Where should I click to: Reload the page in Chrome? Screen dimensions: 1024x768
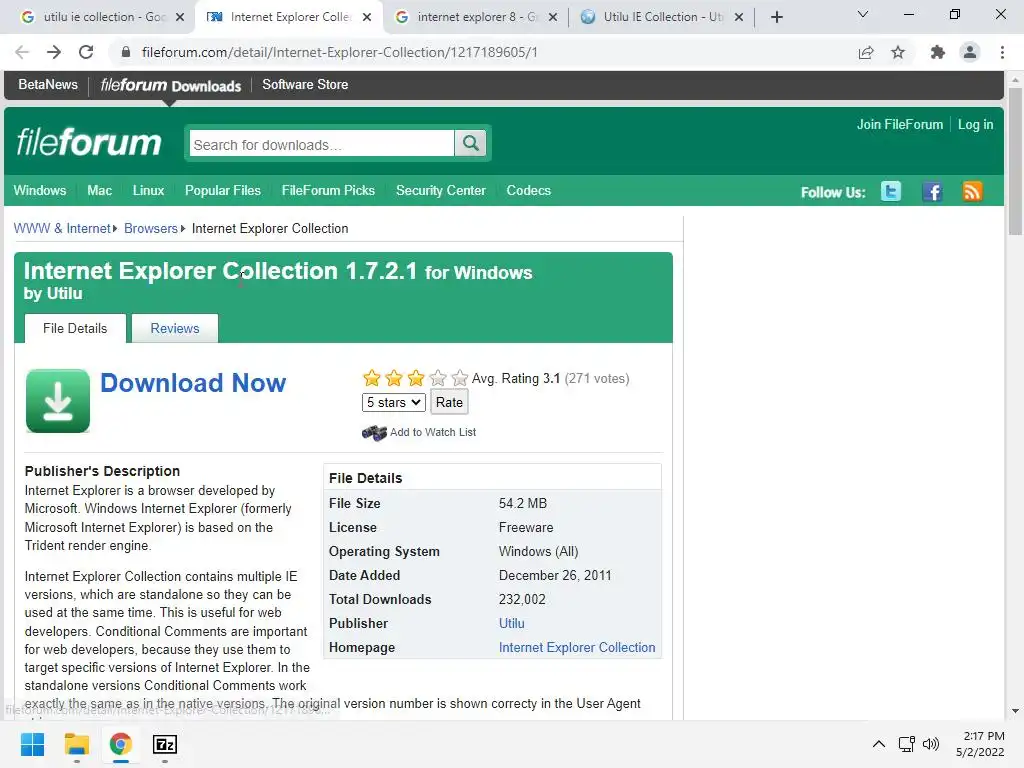(86, 52)
